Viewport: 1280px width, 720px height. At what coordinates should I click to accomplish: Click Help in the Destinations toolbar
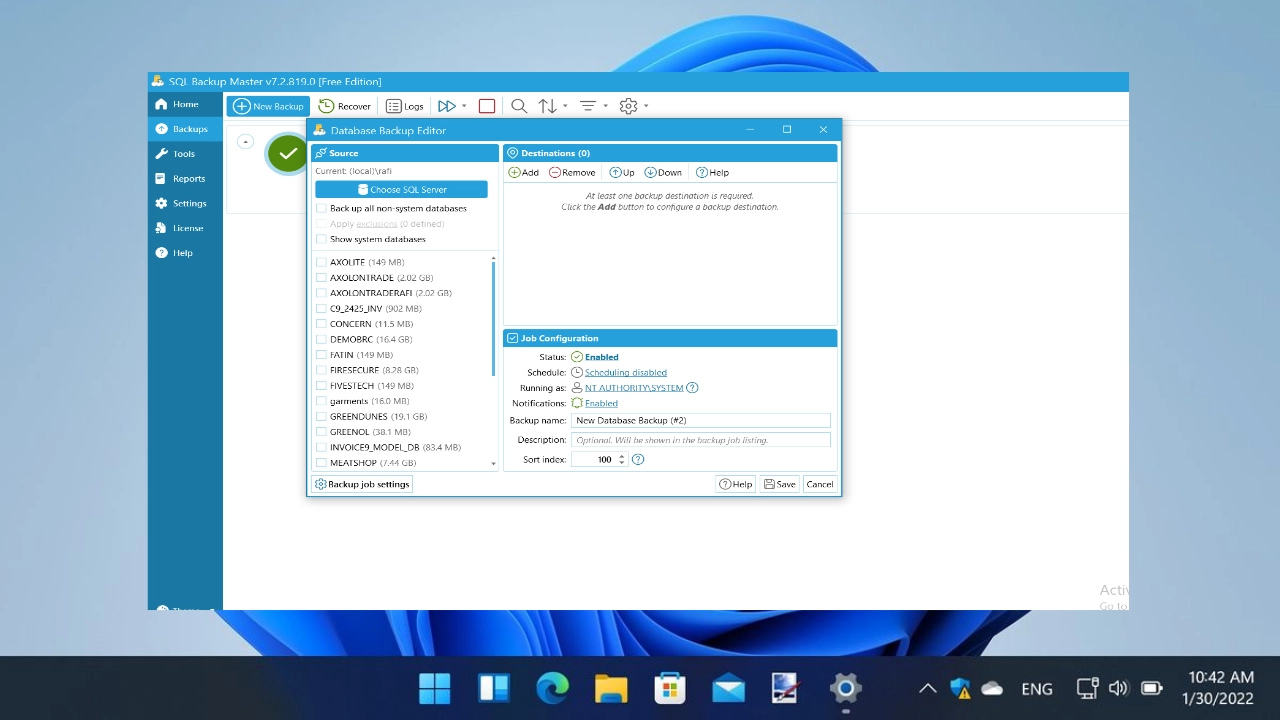coord(713,173)
